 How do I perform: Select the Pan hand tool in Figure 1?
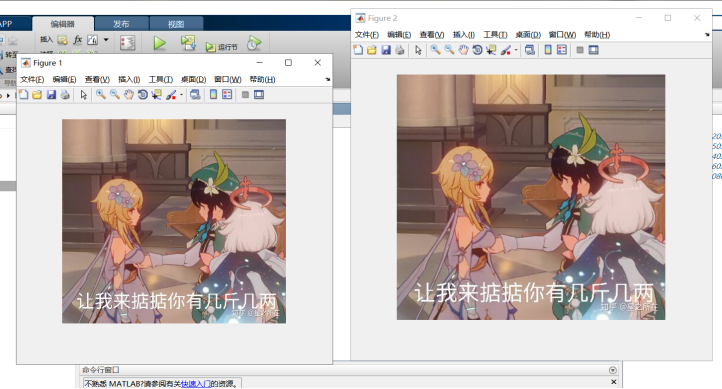click(x=128, y=95)
